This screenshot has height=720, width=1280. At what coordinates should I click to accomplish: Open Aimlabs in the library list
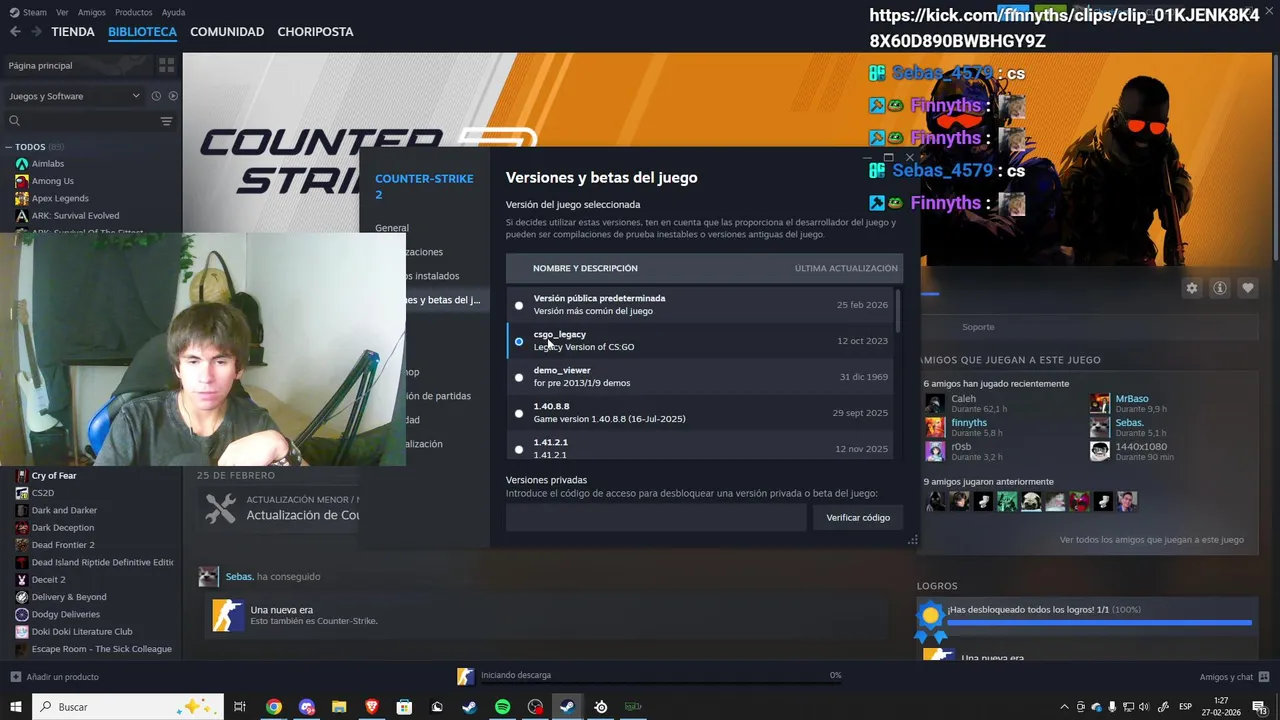[x=47, y=164]
